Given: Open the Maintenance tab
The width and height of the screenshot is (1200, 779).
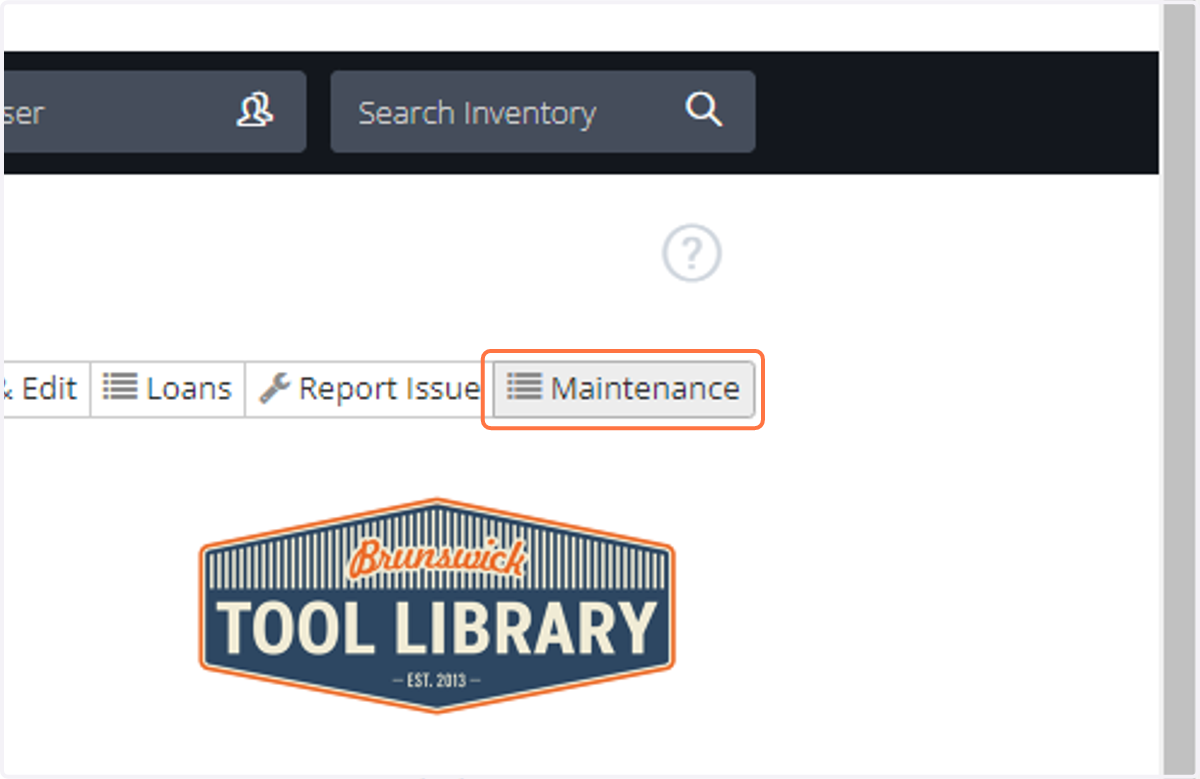Looking at the screenshot, I should coord(623,389).
